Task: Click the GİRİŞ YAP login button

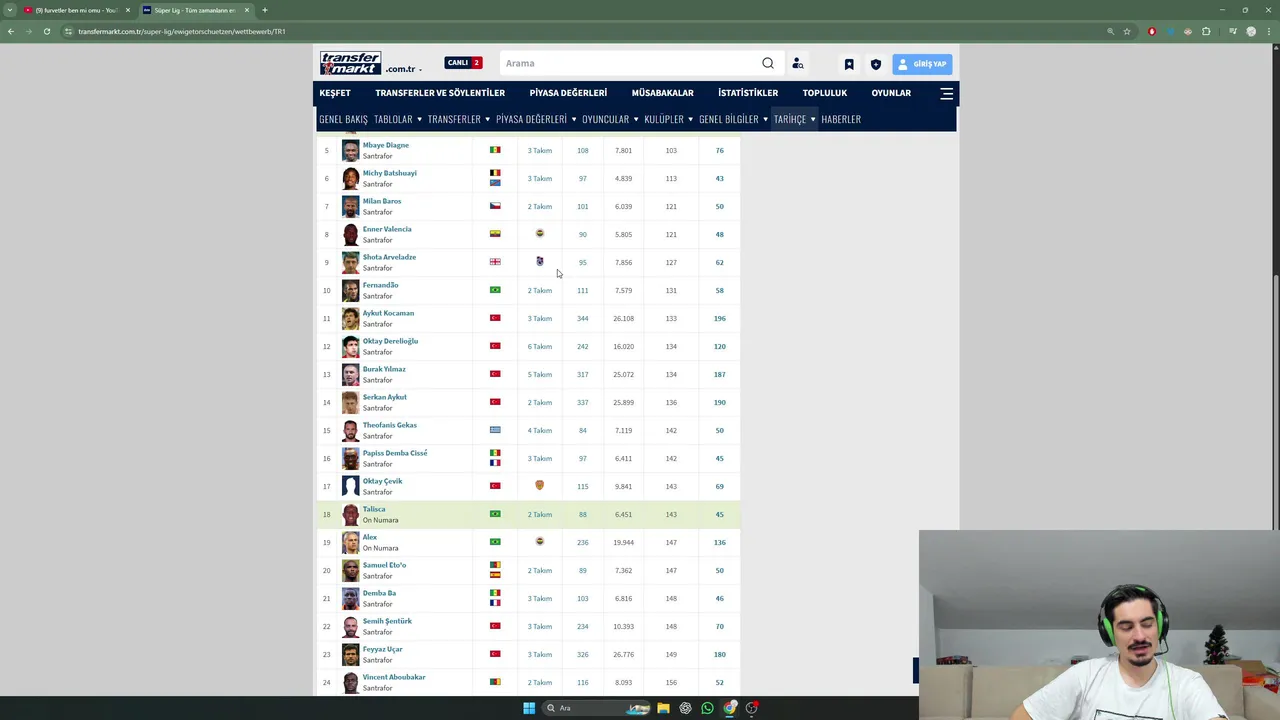Action: pos(922,64)
